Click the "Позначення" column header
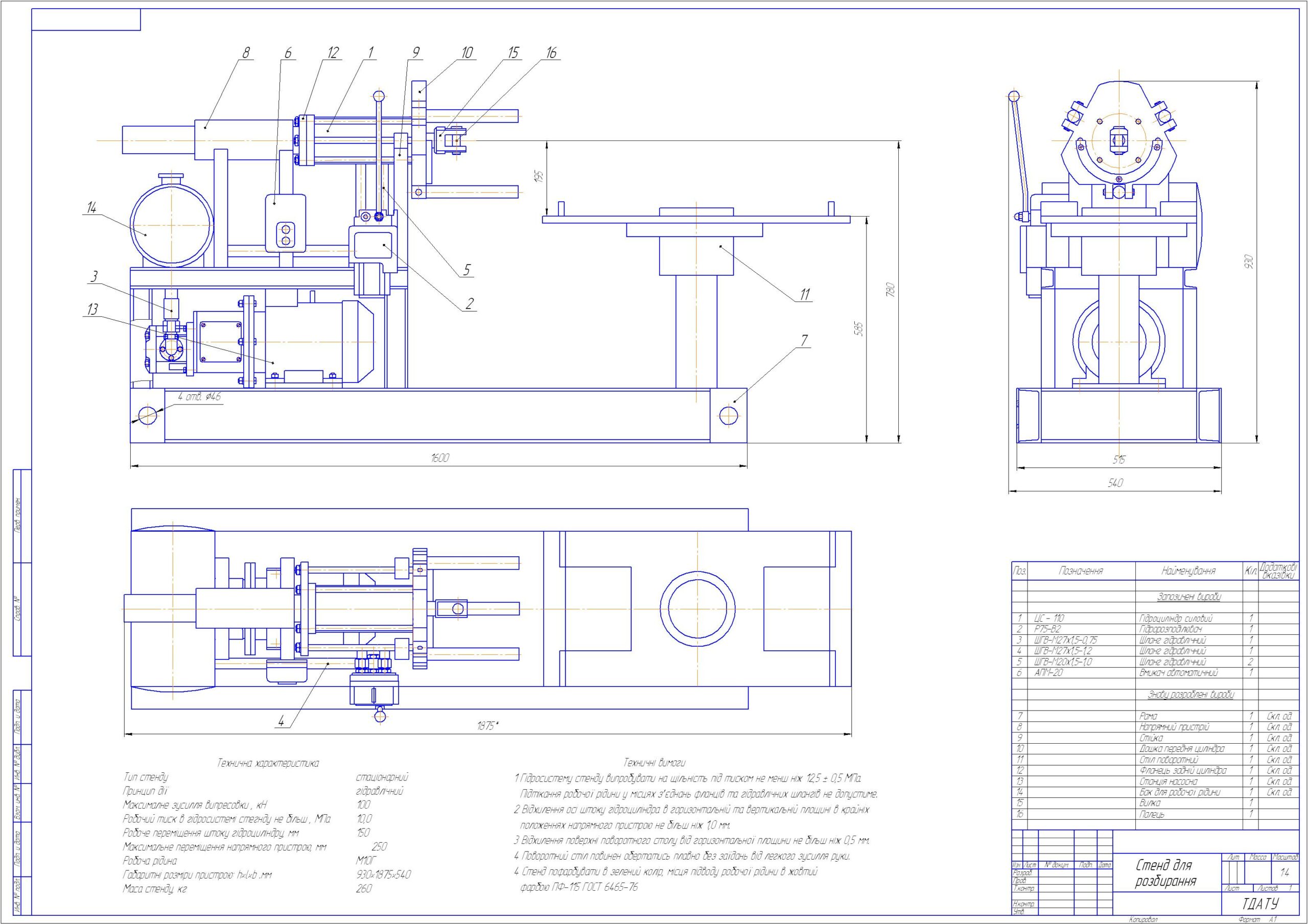This screenshot has height=924, width=1308. [x=1081, y=571]
